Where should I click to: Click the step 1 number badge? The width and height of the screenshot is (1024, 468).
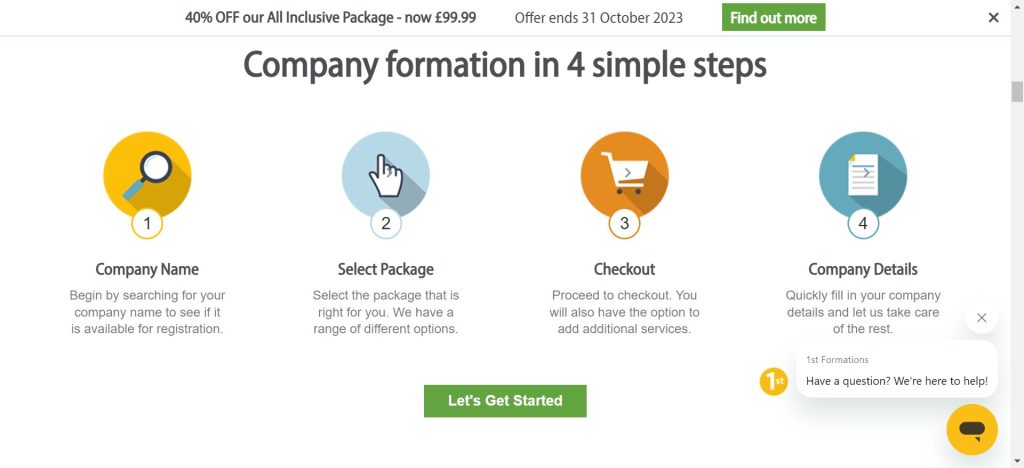click(147, 224)
